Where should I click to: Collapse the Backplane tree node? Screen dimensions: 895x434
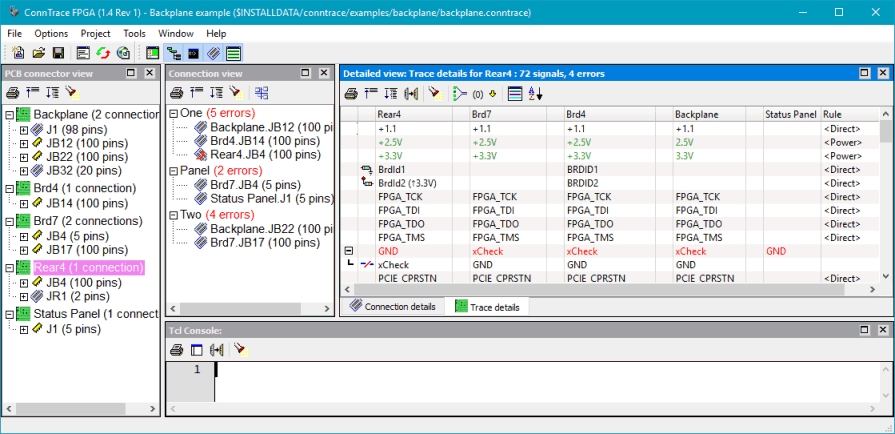point(9,115)
